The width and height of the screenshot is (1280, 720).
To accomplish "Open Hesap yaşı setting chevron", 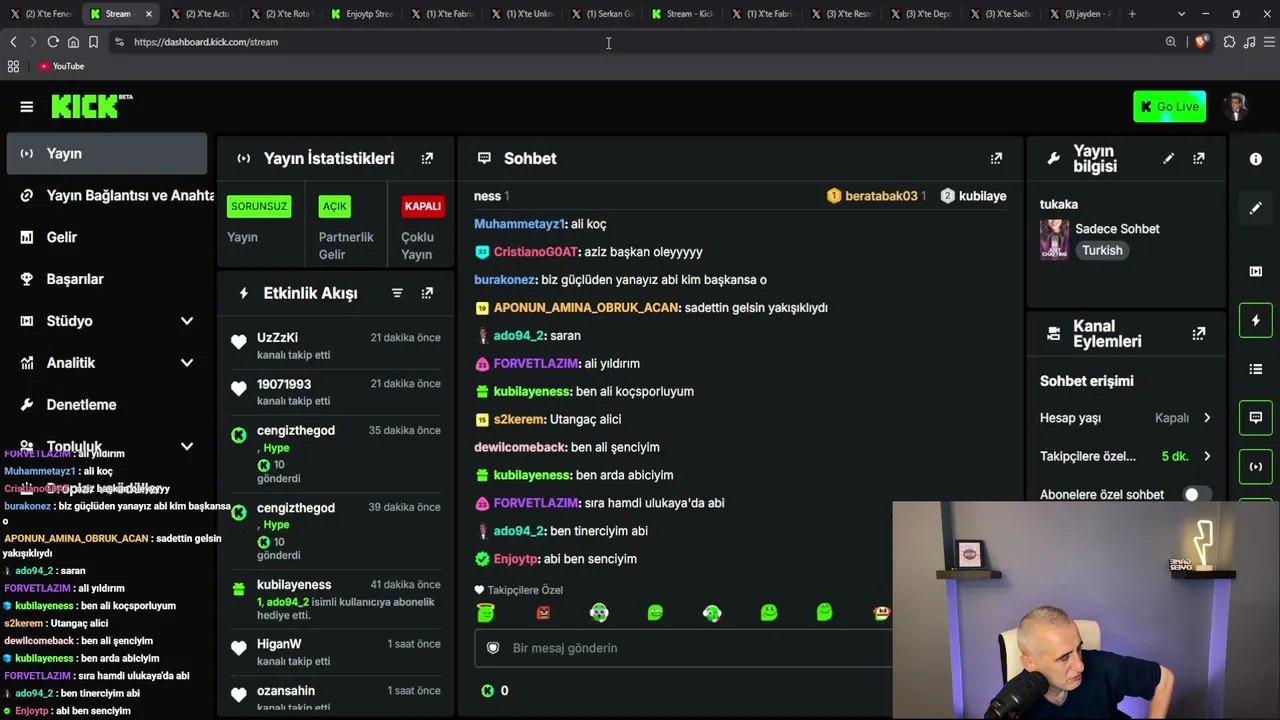I will pos(1207,418).
